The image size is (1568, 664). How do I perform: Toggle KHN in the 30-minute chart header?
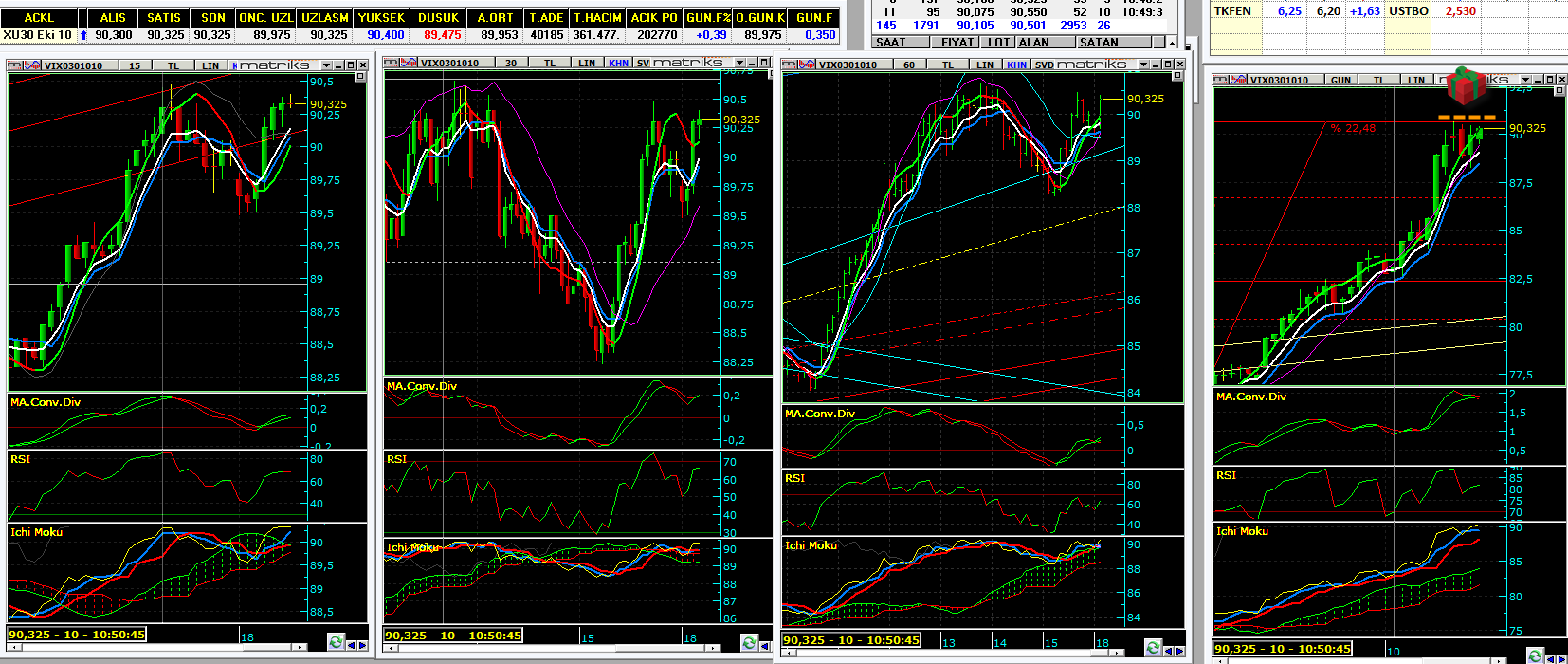coord(619,63)
